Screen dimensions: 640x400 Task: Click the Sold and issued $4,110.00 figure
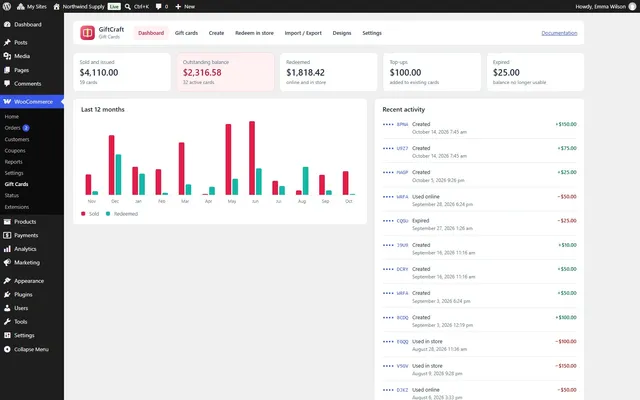tap(99, 73)
